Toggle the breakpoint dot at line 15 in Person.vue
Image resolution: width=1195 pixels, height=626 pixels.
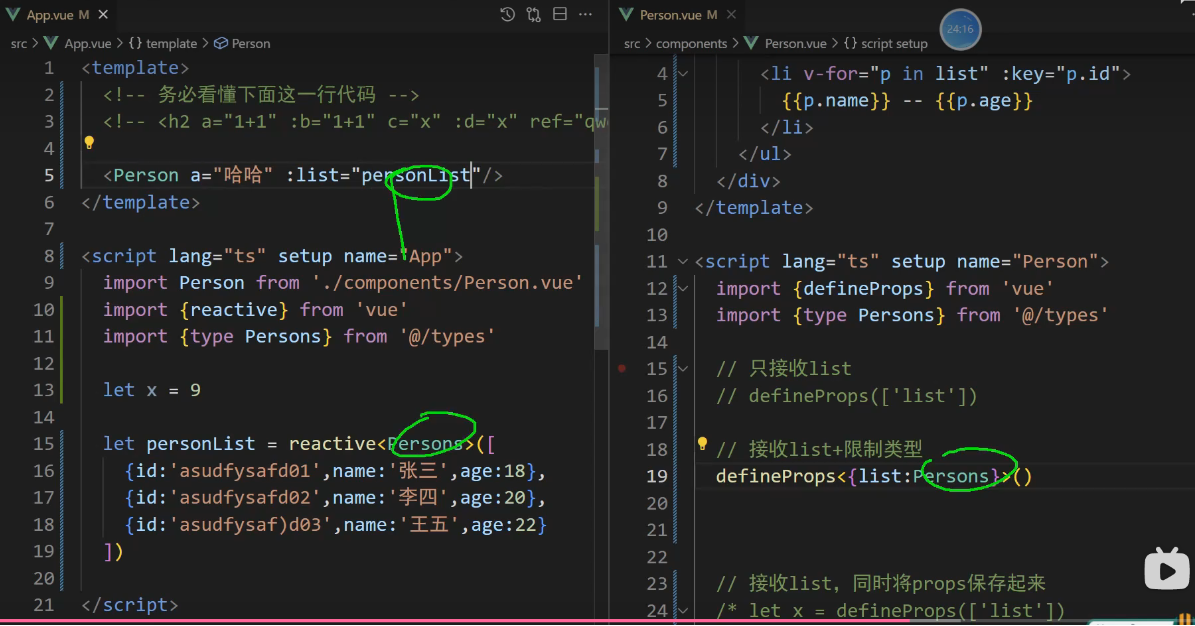pos(622,368)
